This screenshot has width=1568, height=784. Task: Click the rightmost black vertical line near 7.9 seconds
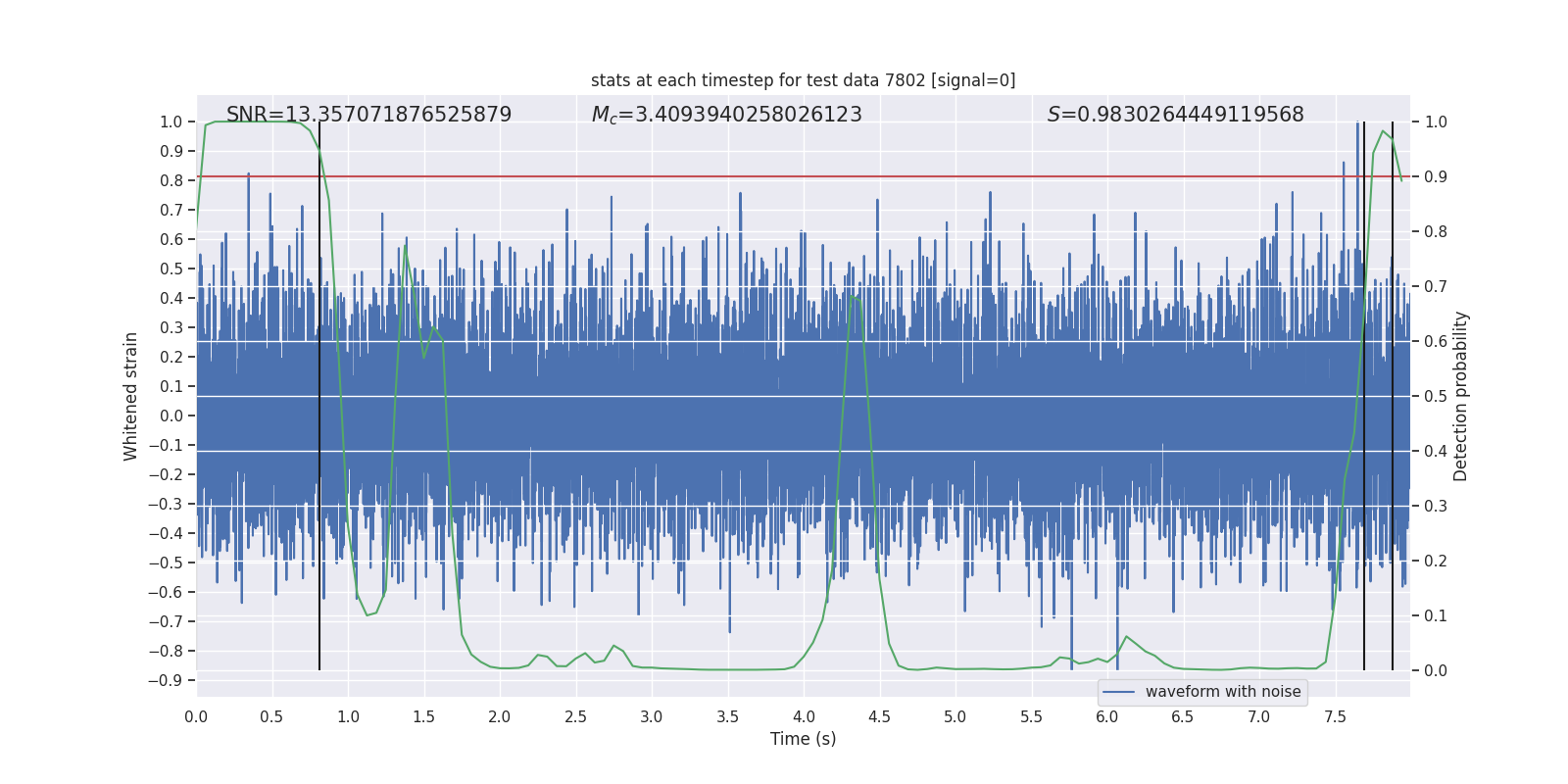tap(1393, 396)
